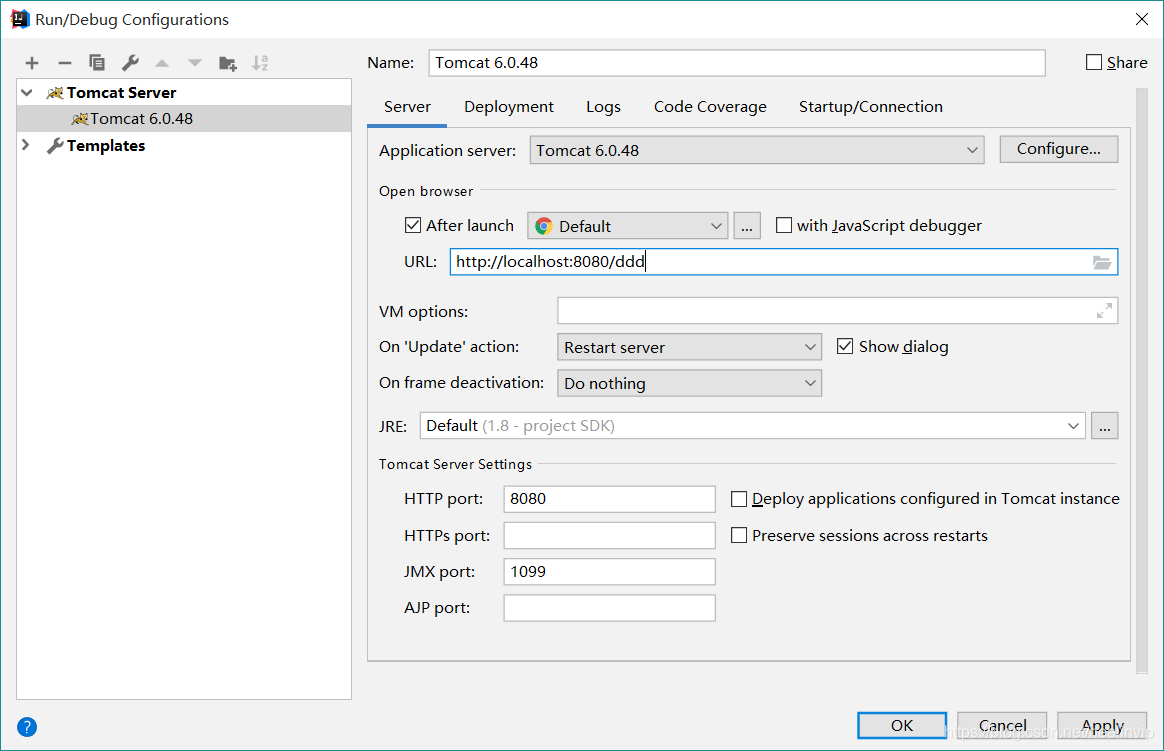Focus the HTTP port field
1164x751 pixels.
point(609,499)
